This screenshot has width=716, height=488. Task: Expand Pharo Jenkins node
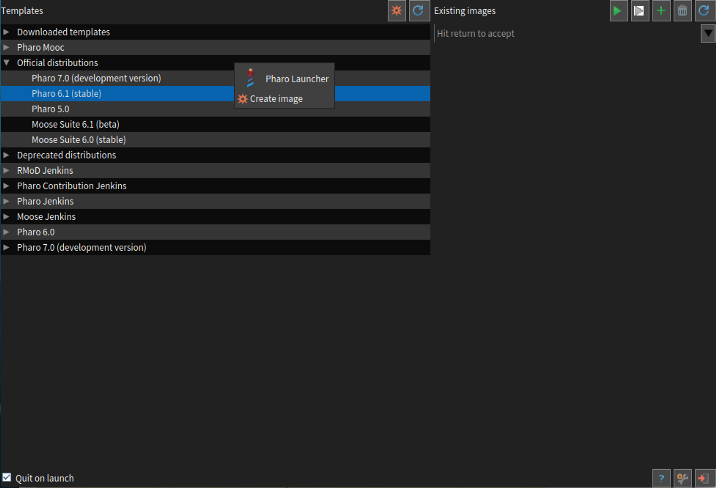click(6, 201)
